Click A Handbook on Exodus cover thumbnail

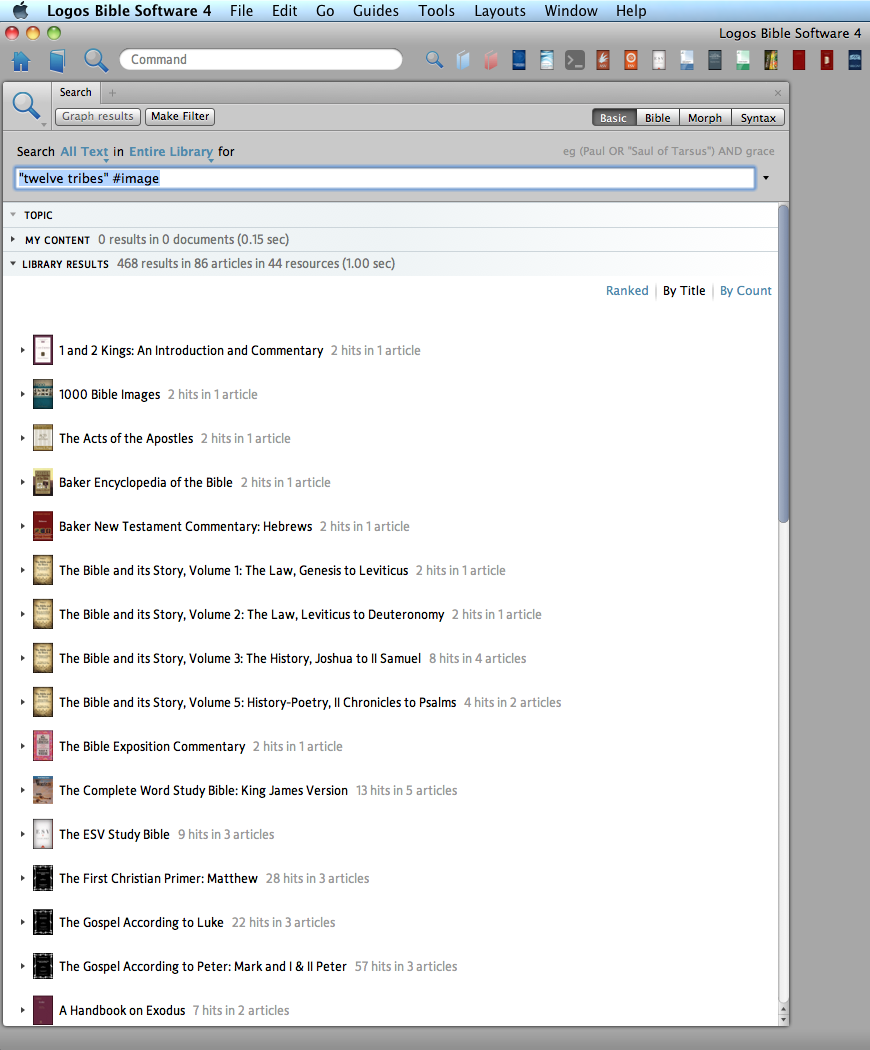click(x=43, y=1010)
